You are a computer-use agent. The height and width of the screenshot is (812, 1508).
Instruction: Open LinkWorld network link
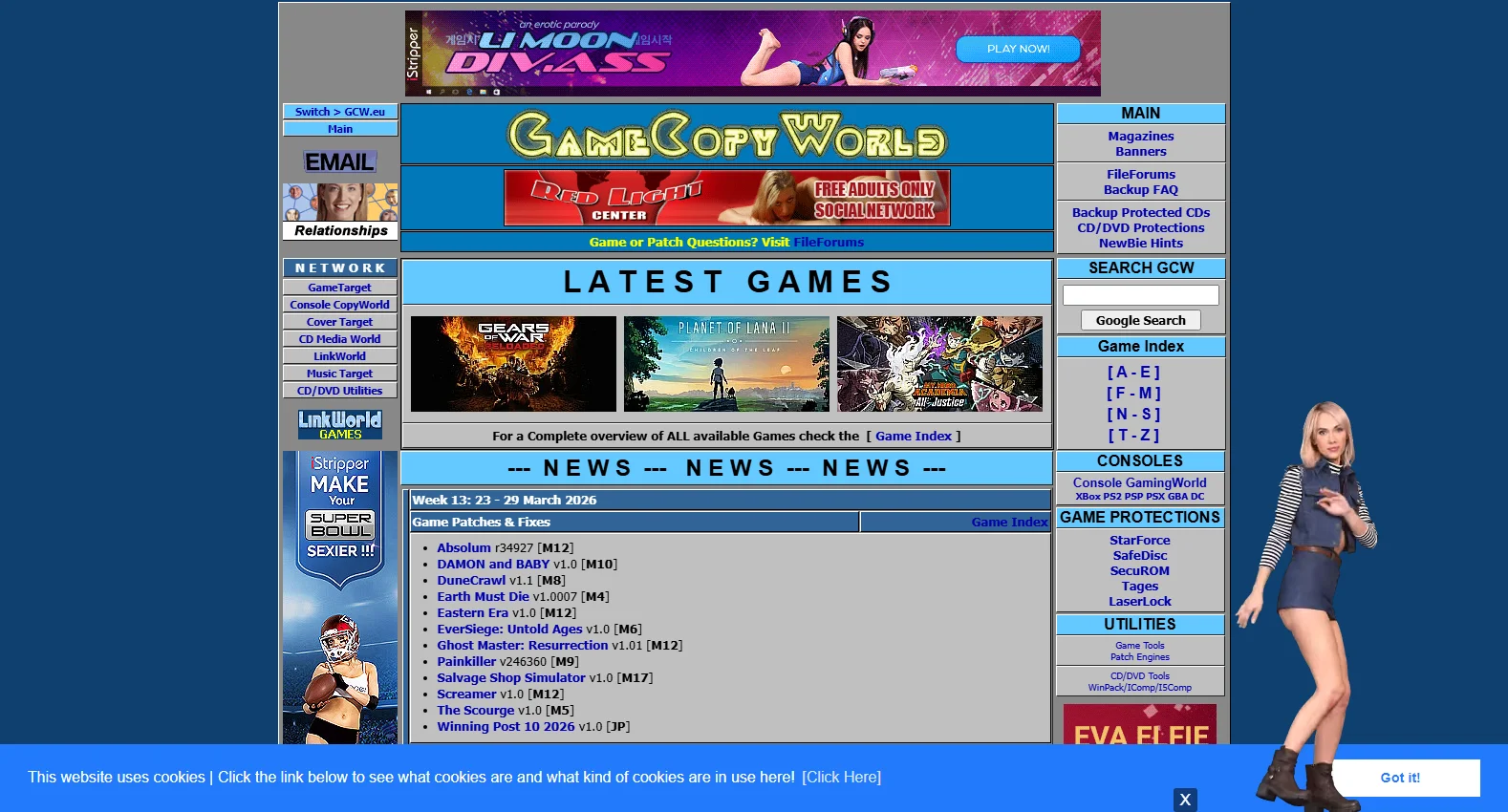340,356
